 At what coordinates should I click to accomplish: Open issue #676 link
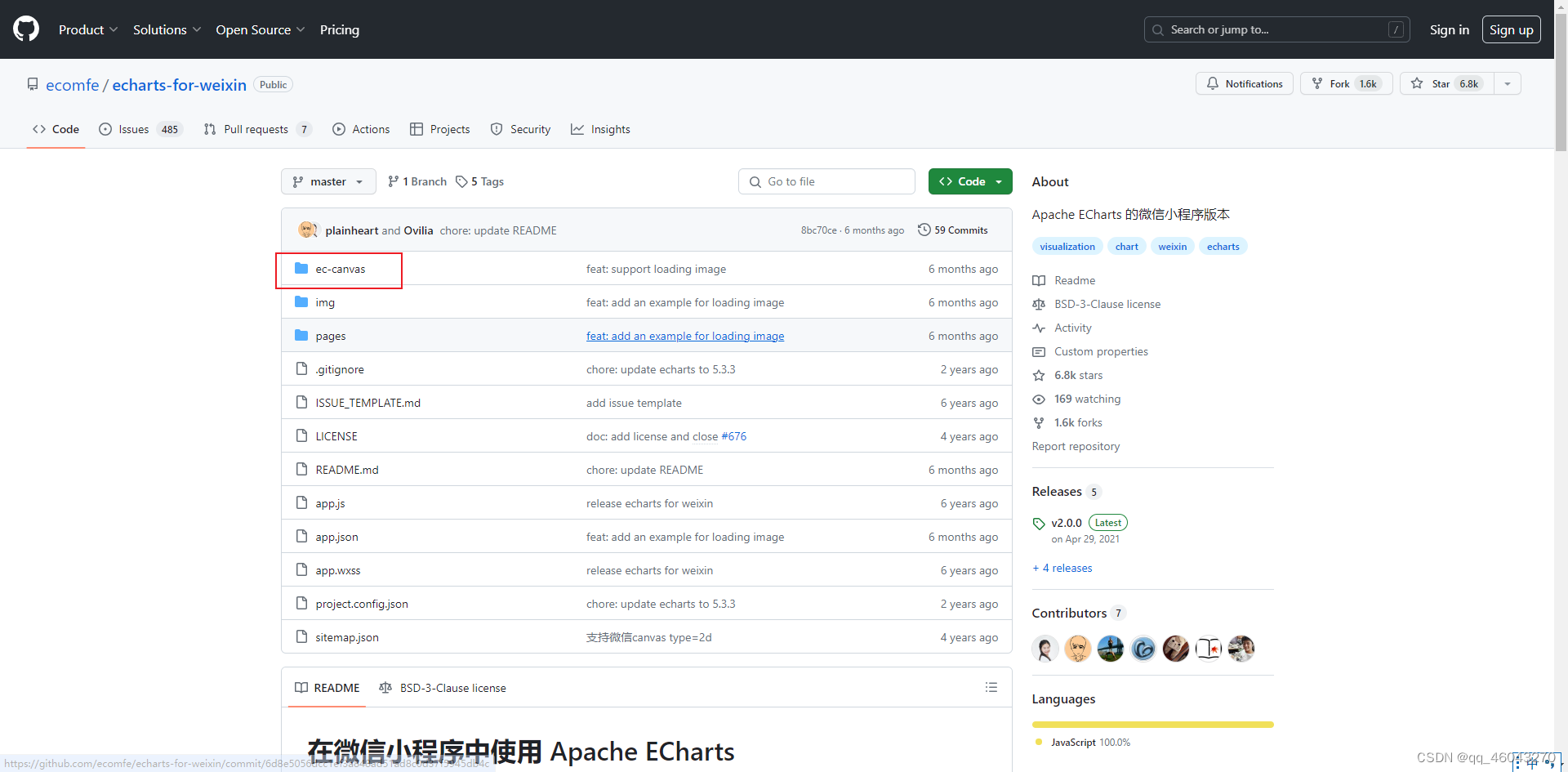[x=734, y=436]
